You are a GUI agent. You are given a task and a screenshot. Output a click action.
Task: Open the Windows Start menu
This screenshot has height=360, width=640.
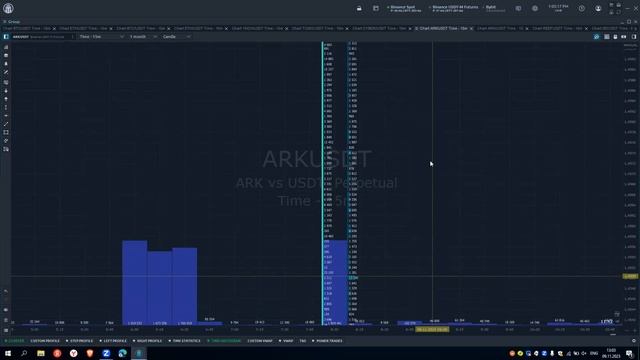click(8, 353)
